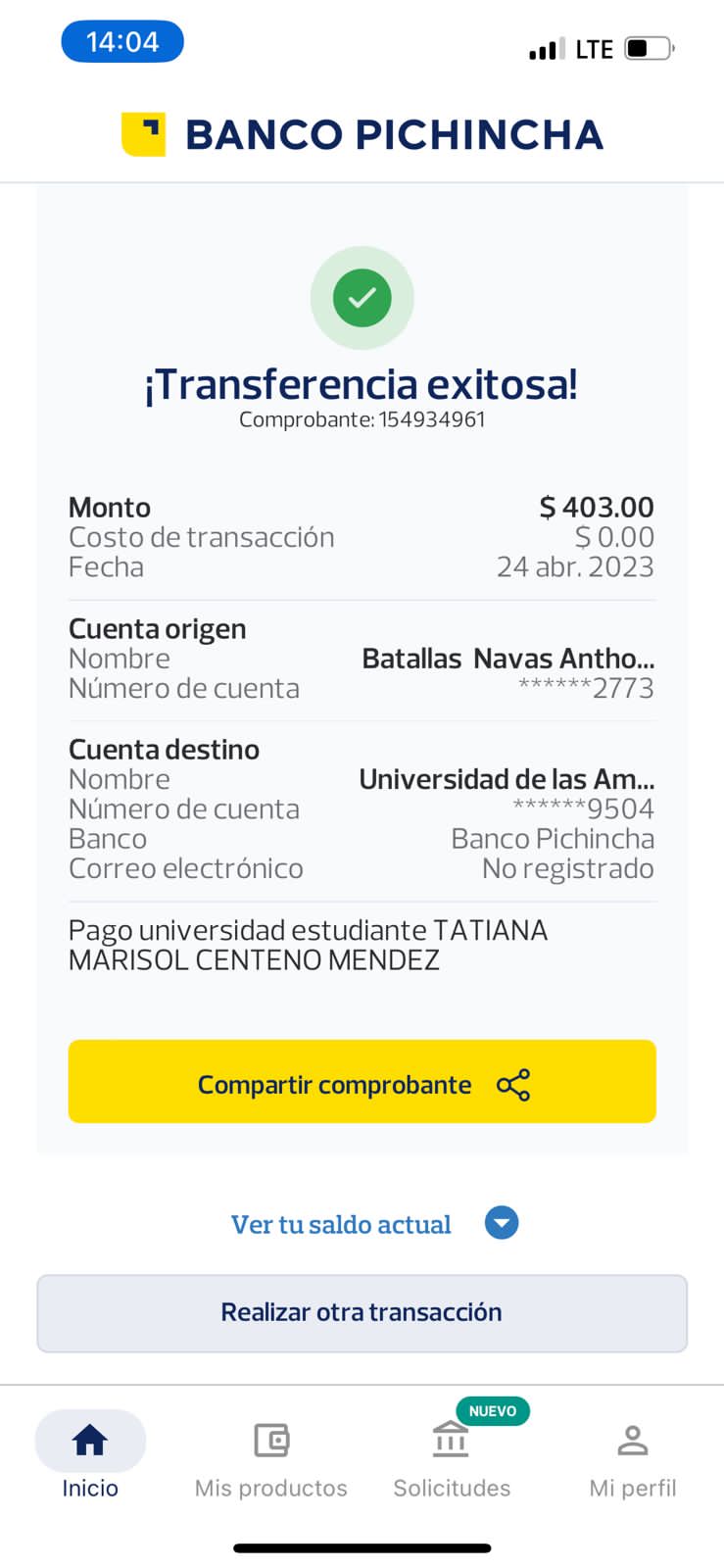Tap the NUEVO badge above Solicitudes
Image resolution: width=724 pixels, height=1568 pixels.
point(493,1411)
